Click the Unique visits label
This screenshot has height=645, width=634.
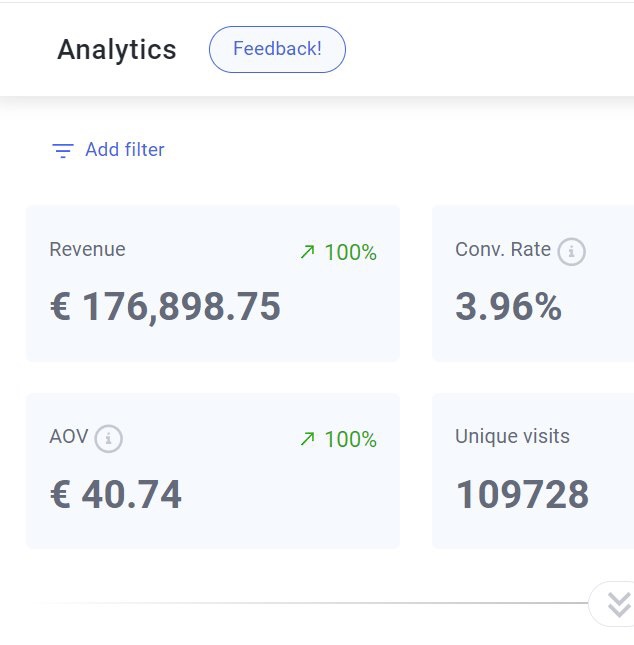coord(512,436)
